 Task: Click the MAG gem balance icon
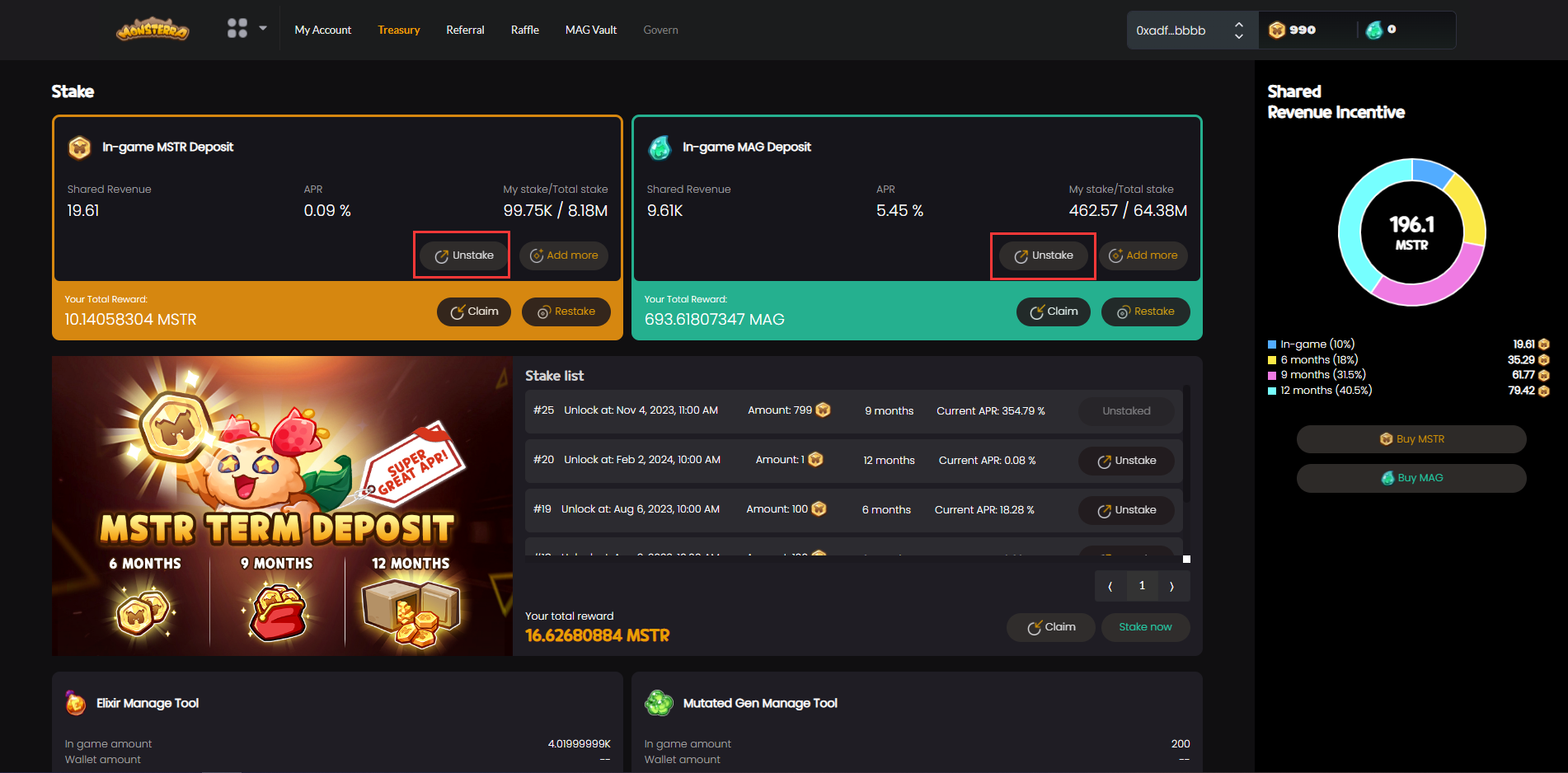[1374, 30]
